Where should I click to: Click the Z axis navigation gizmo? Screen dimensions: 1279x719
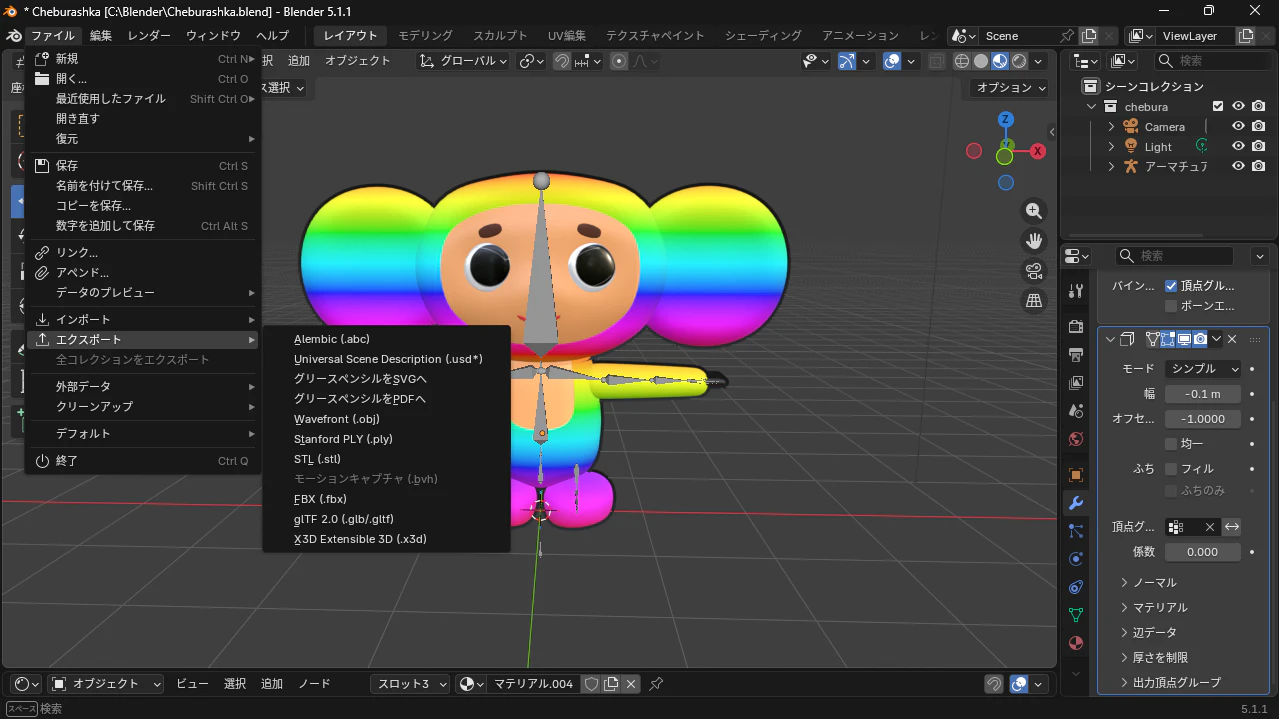coord(1006,120)
